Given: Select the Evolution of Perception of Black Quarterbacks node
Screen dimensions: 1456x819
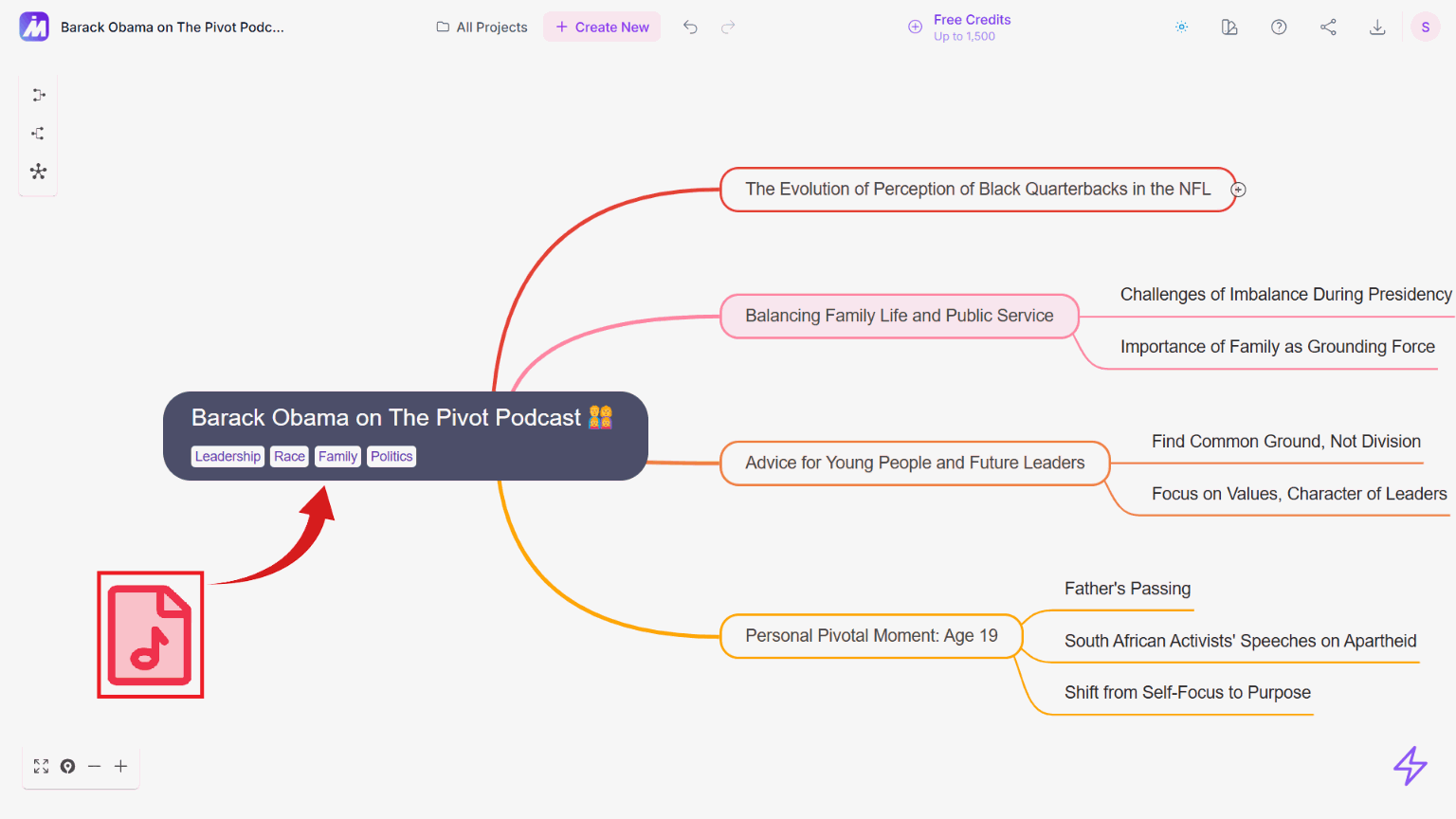Looking at the screenshot, I should click(978, 190).
